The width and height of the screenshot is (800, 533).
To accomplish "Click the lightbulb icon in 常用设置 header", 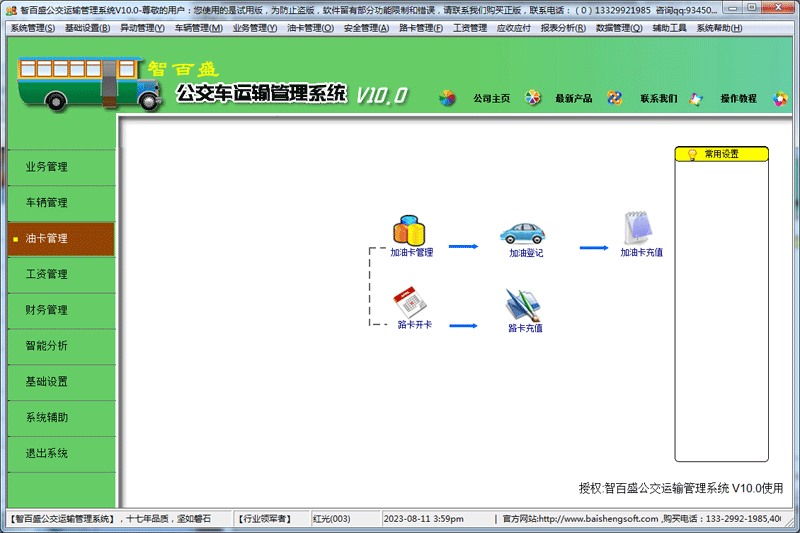I will [692, 154].
